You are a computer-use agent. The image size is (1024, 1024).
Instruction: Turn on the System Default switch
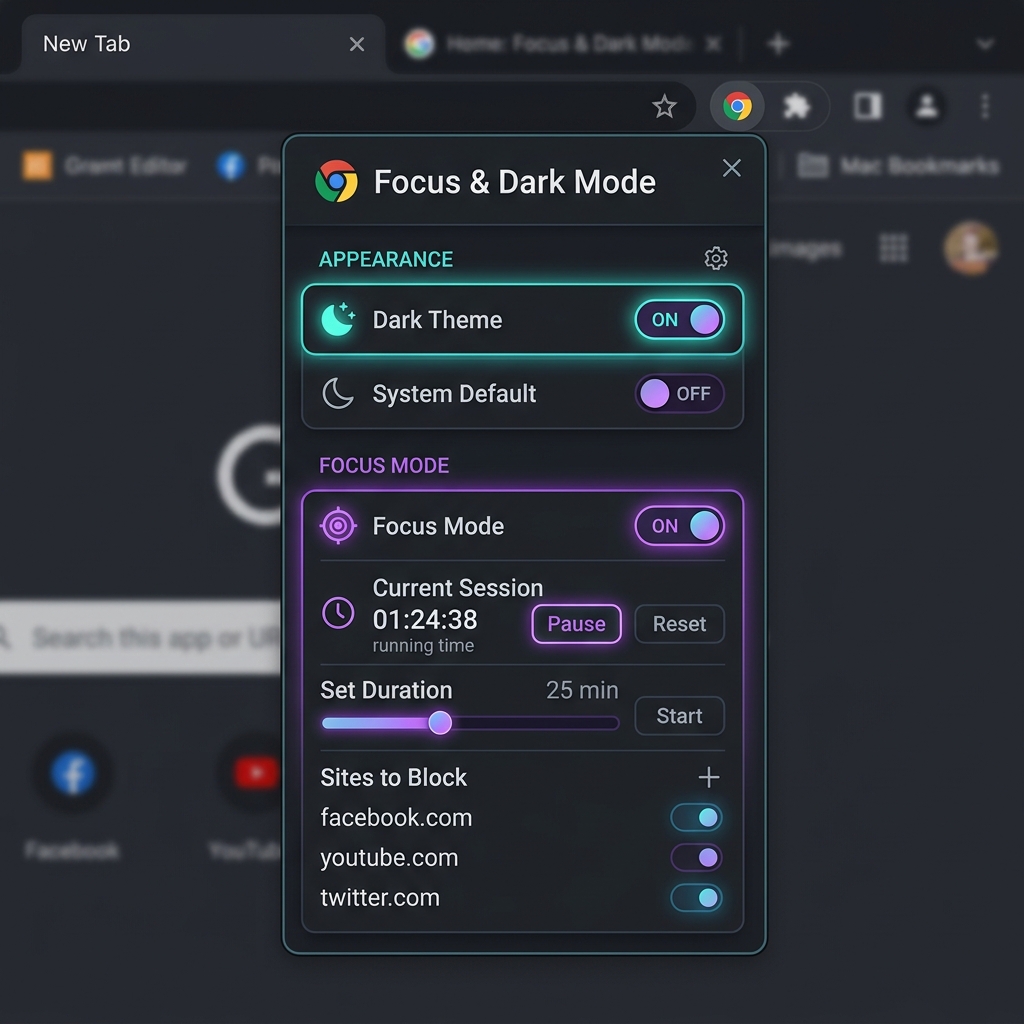[x=679, y=393]
